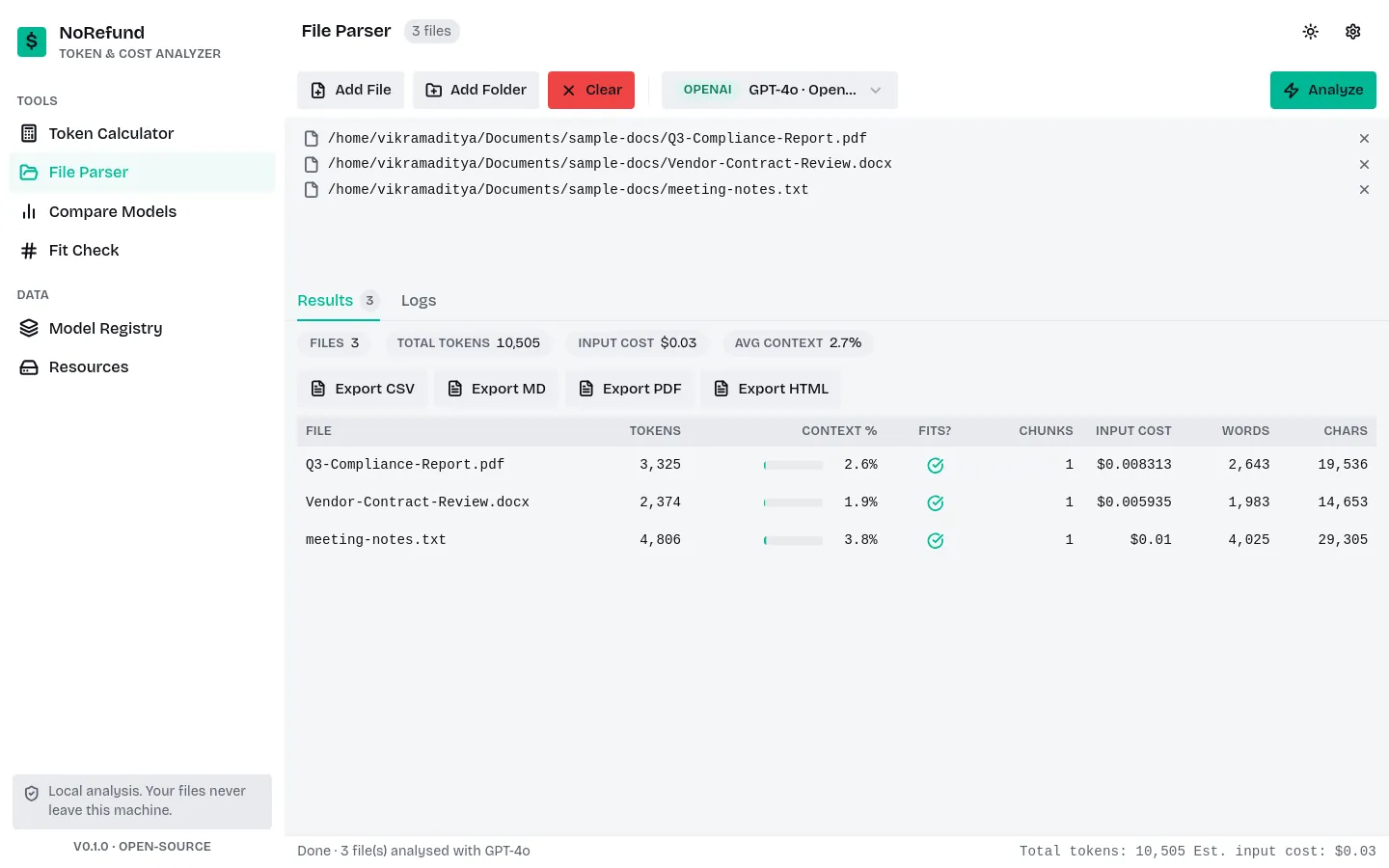Sort by the CHARS column header
Viewport: 1389px width, 868px height.
[1346, 431]
